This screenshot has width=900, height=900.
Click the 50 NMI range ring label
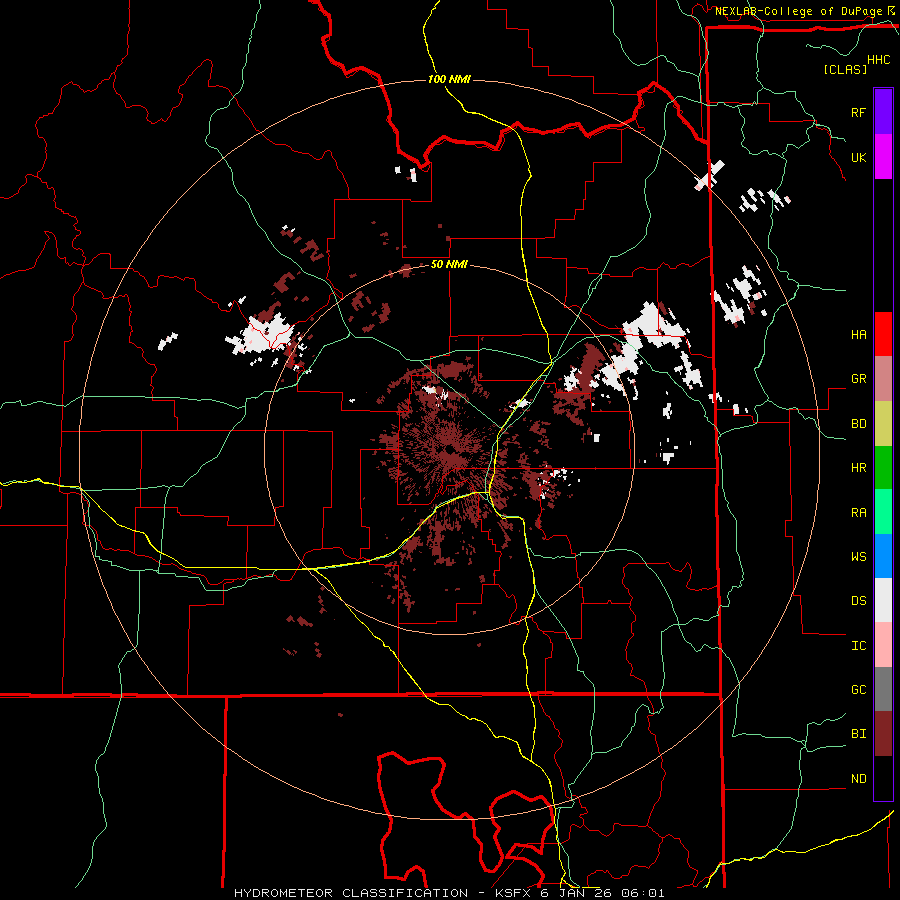pos(449,265)
